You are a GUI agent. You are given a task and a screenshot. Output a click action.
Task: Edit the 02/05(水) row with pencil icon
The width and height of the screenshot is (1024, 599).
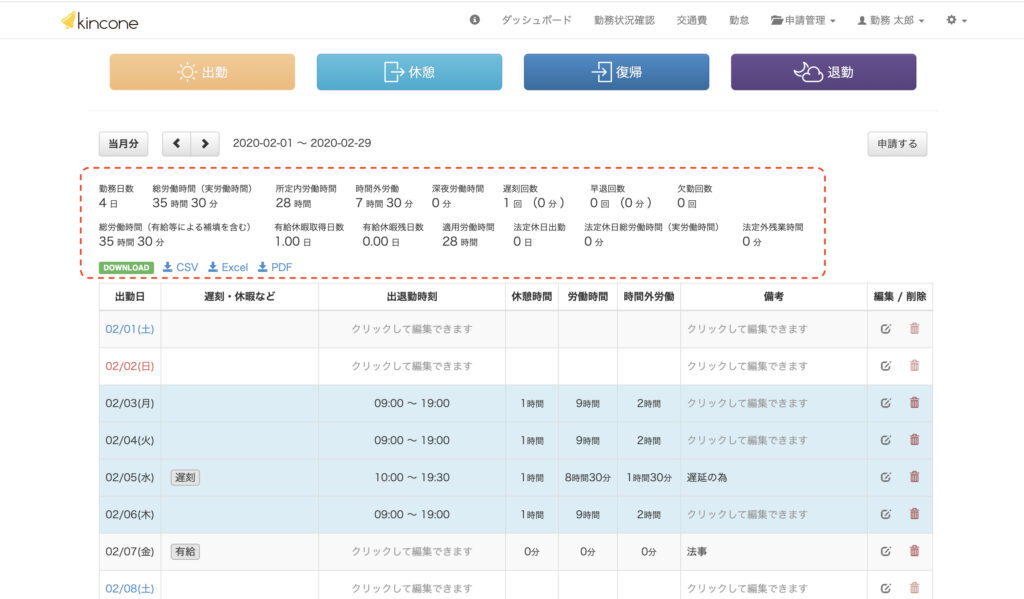pos(886,478)
